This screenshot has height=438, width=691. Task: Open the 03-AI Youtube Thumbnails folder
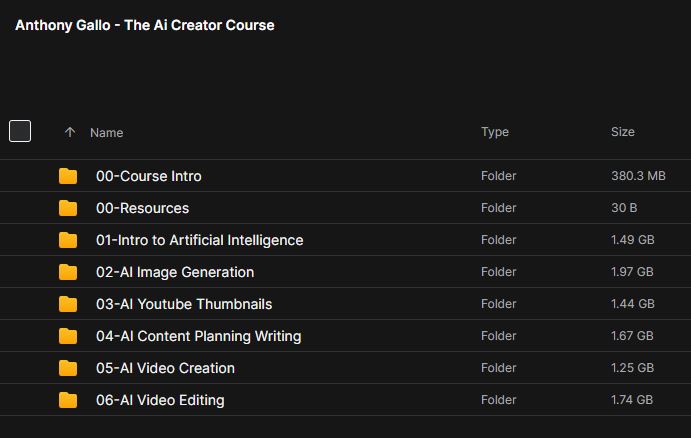click(x=184, y=304)
